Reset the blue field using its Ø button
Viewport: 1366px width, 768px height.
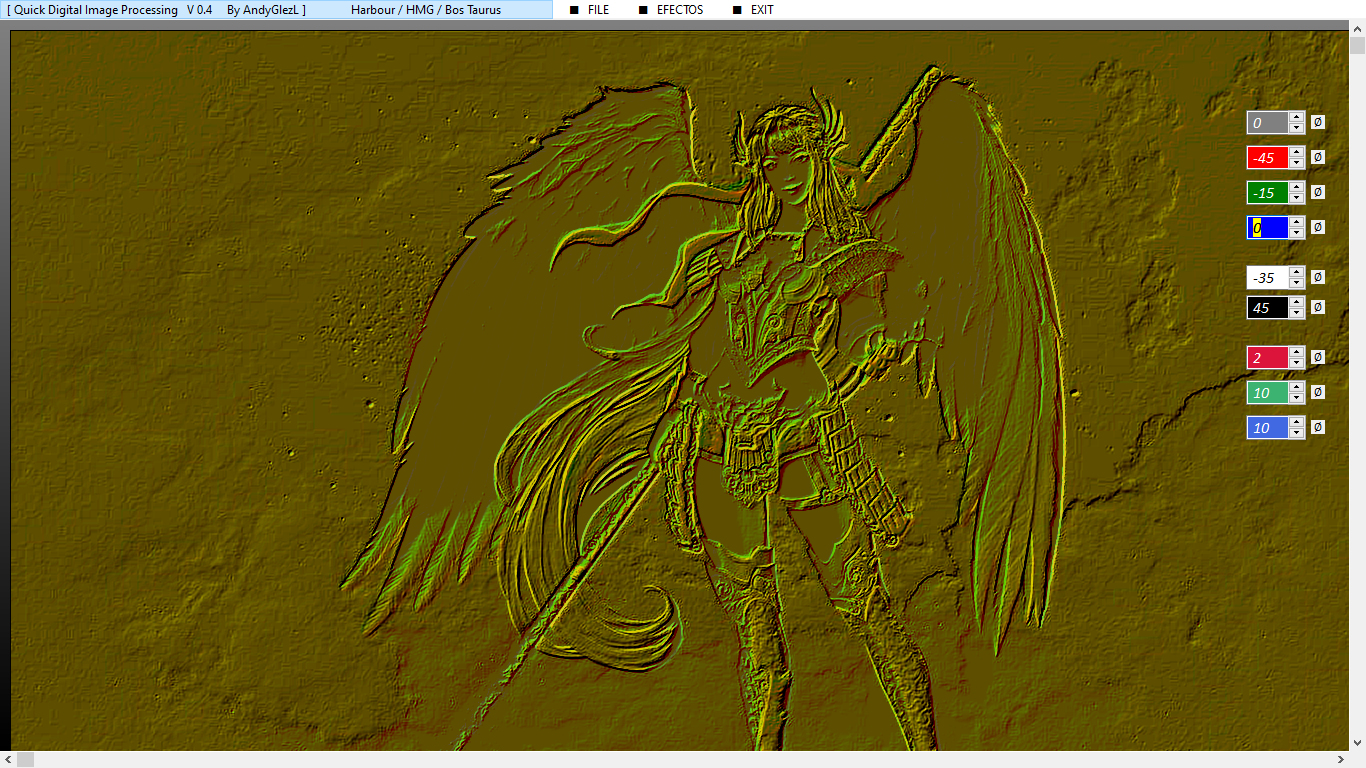[1317, 227]
